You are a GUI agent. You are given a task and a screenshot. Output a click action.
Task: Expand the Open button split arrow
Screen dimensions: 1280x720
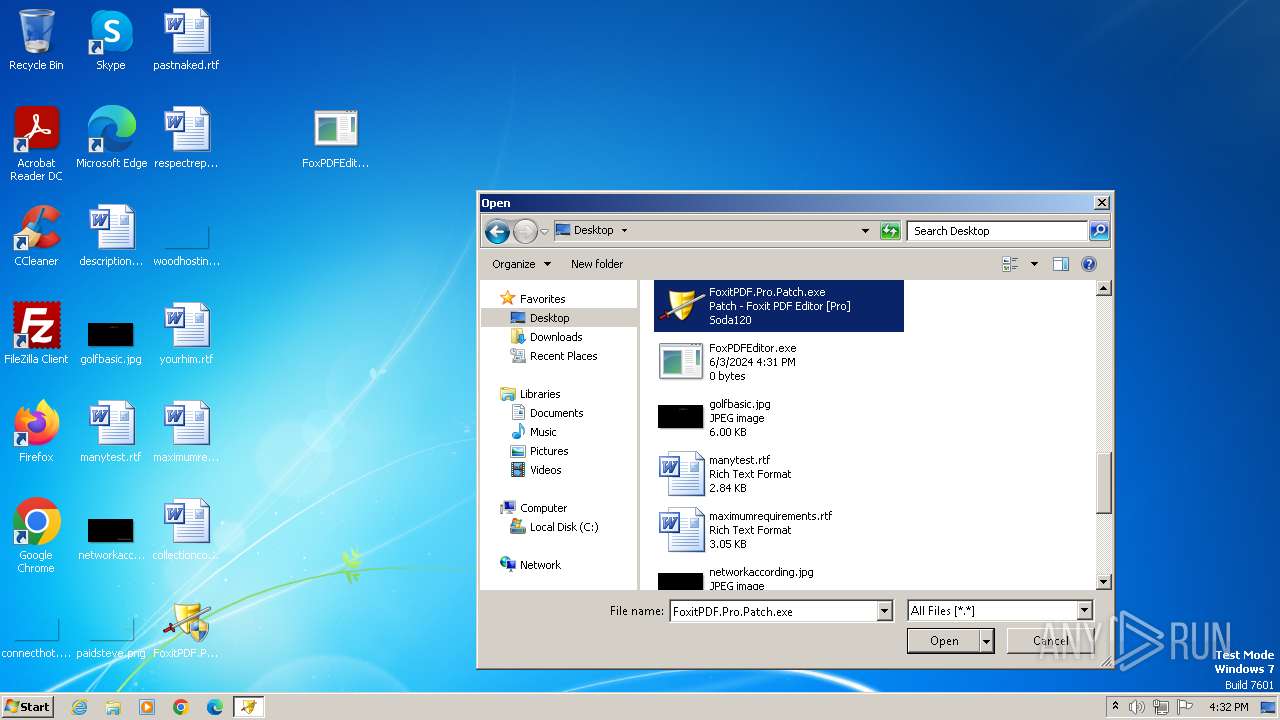986,641
